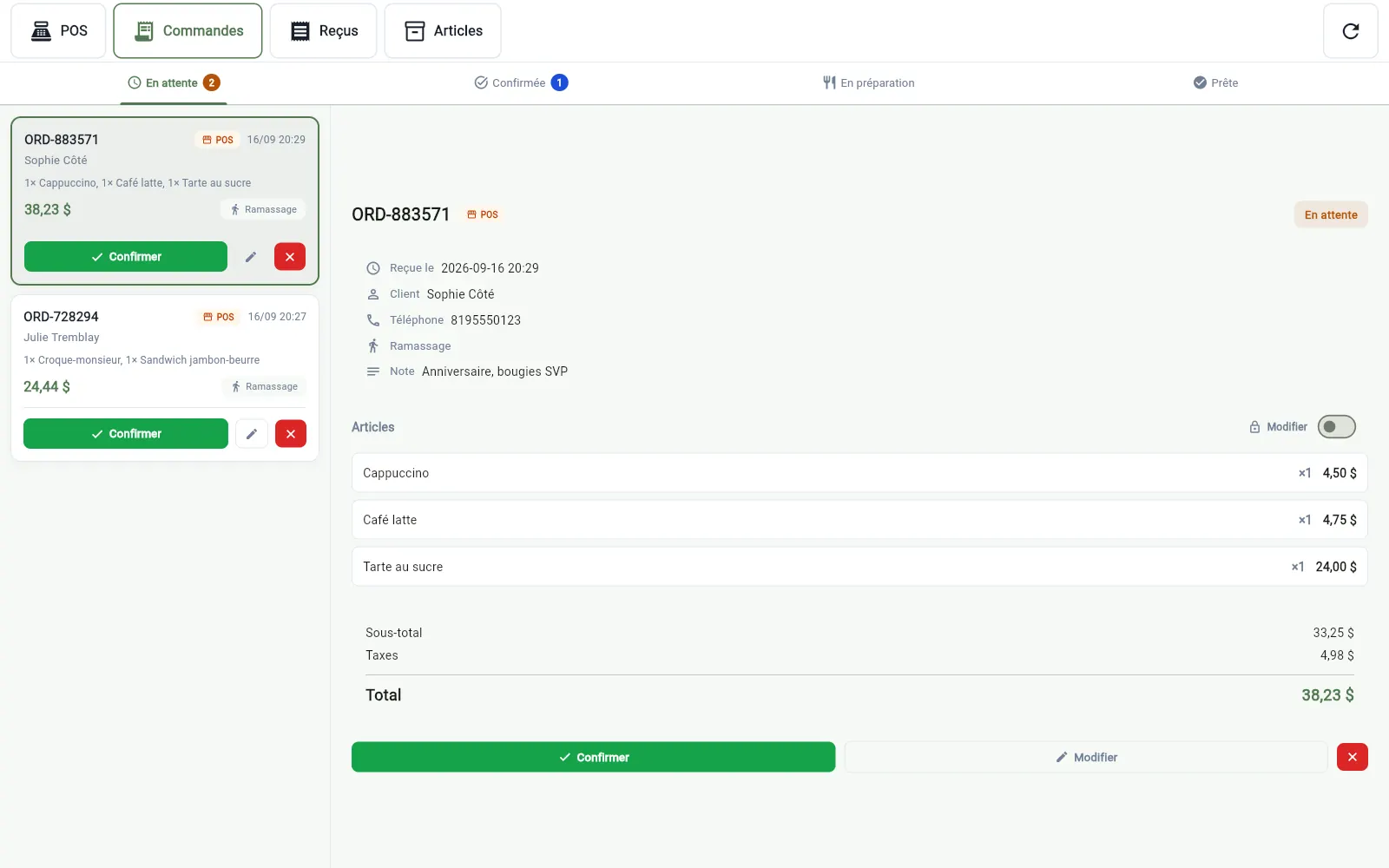Select the ORD-728294 order card title
Screen dimensions: 1389x868
[61, 317]
